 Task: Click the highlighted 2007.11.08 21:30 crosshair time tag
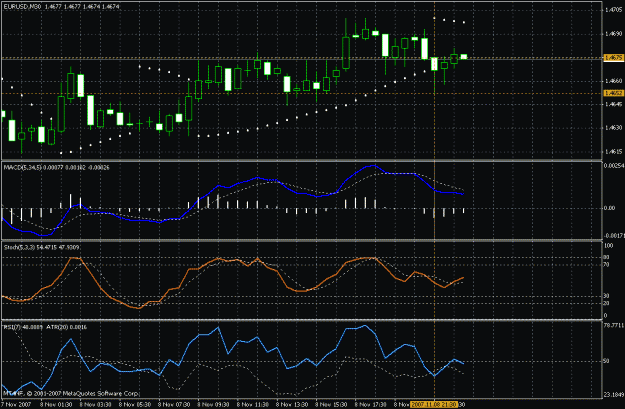[434, 405]
